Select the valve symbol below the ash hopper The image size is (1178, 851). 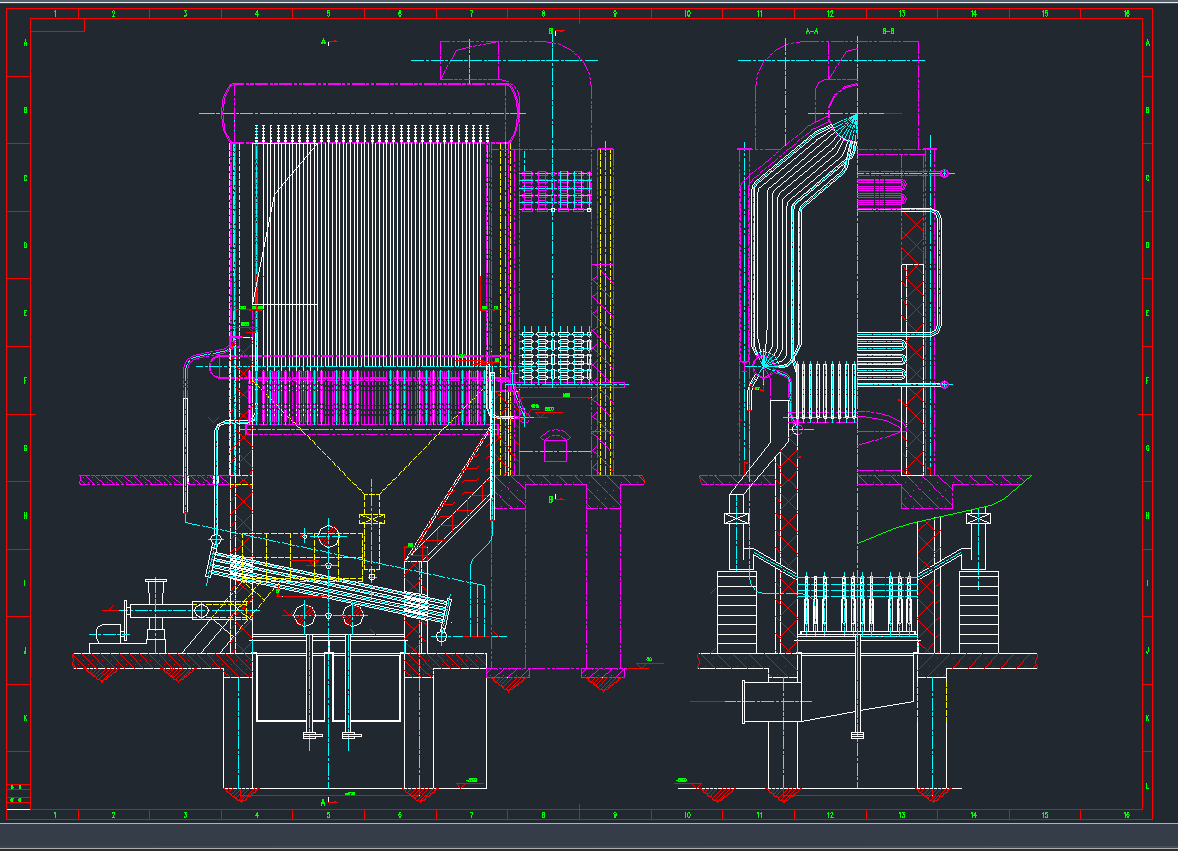pyautogui.click(x=371, y=518)
